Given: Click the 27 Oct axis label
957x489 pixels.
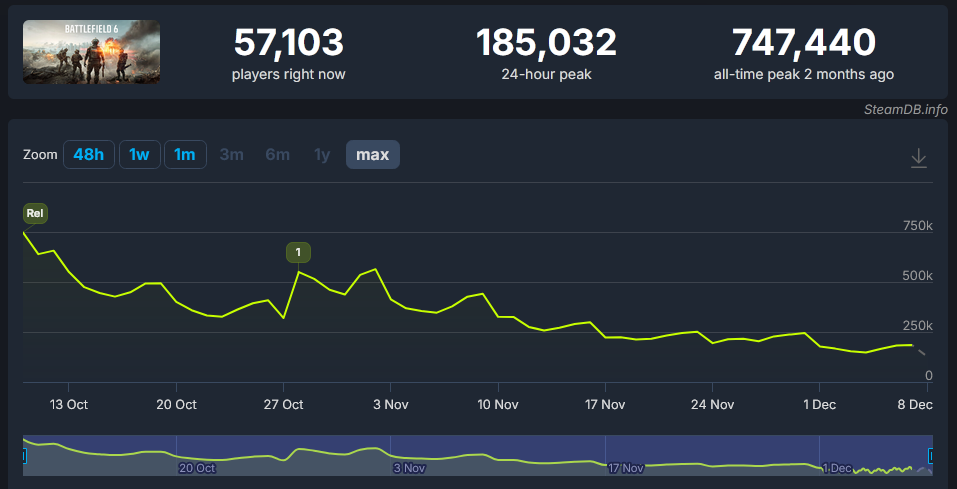Looking at the screenshot, I should coord(284,404).
